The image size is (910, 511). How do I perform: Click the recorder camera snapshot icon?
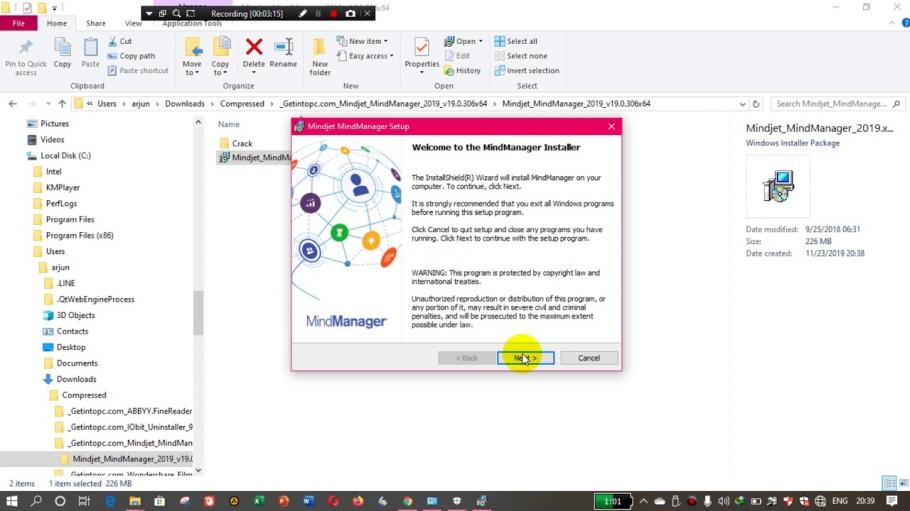(x=350, y=13)
